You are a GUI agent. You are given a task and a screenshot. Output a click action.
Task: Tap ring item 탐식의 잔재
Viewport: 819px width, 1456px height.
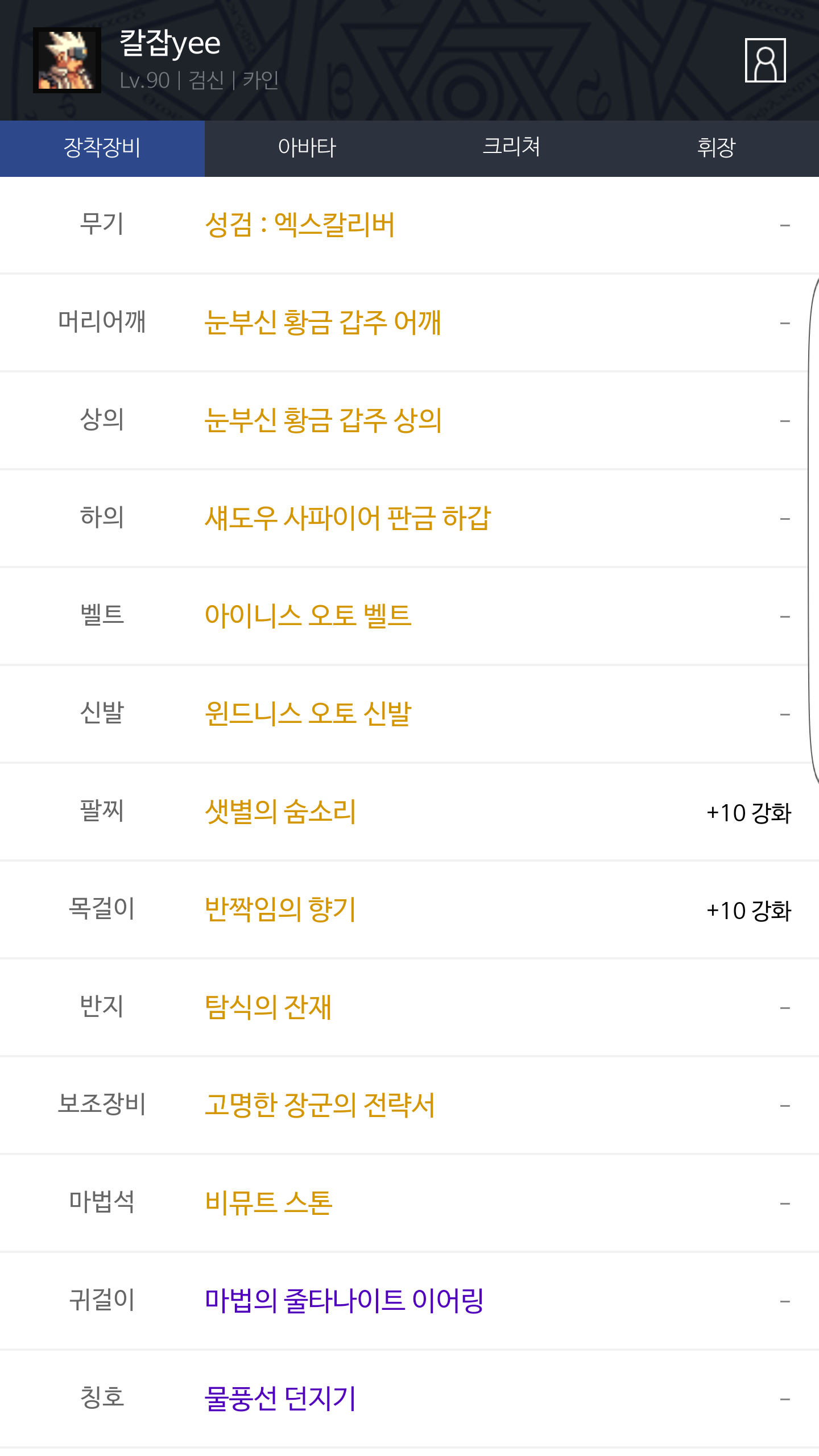click(268, 1007)
